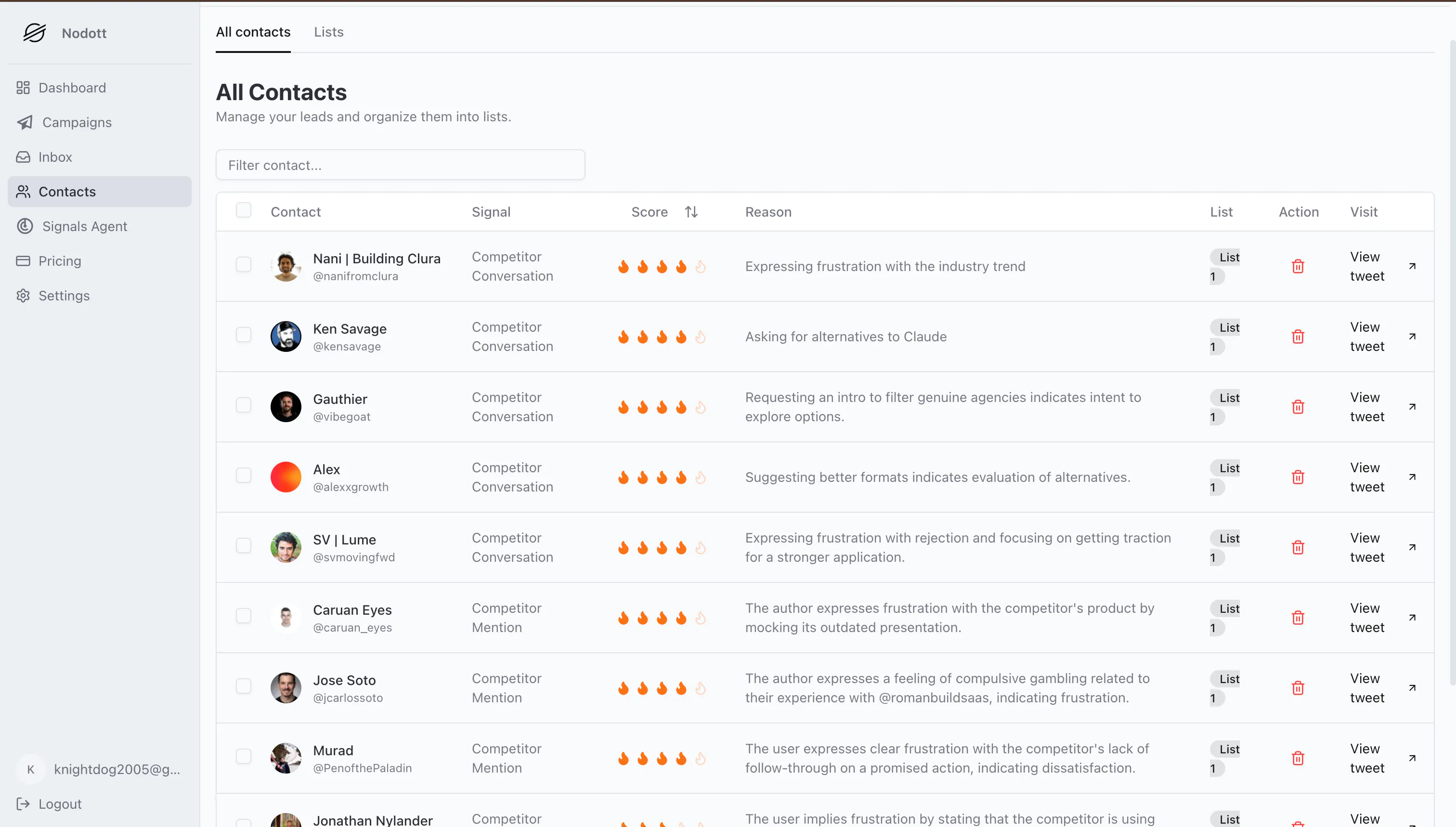The image size is (1456, 827).
Task: Click Nani | Building Clura's avatar
Action: [286, 266]
